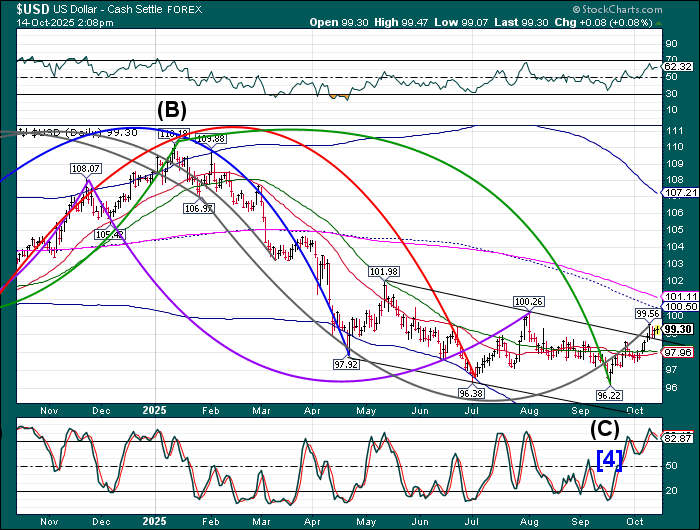This screenshot has width=700, height=530.
Task: Select the 96.22 low price callout
Action: [x=609, y=395]
